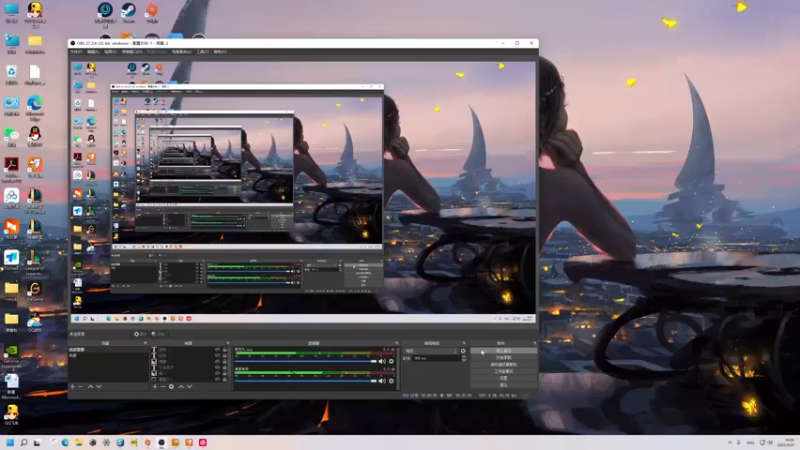
Task: Mute the Desktop Audio channel speaker icon
Action: (x=382, y=381)
